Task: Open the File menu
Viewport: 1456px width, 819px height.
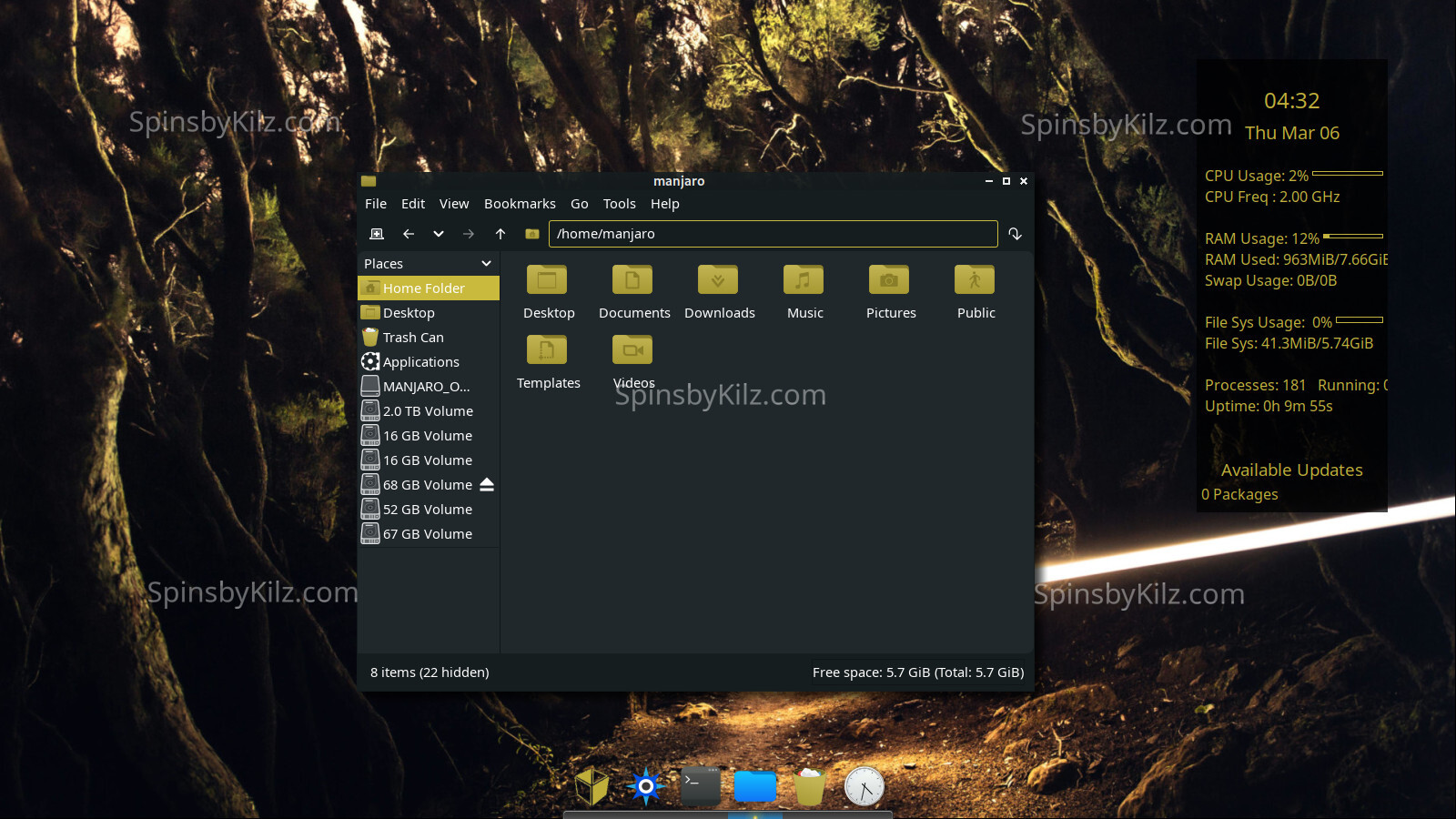Action: point(376,204)
